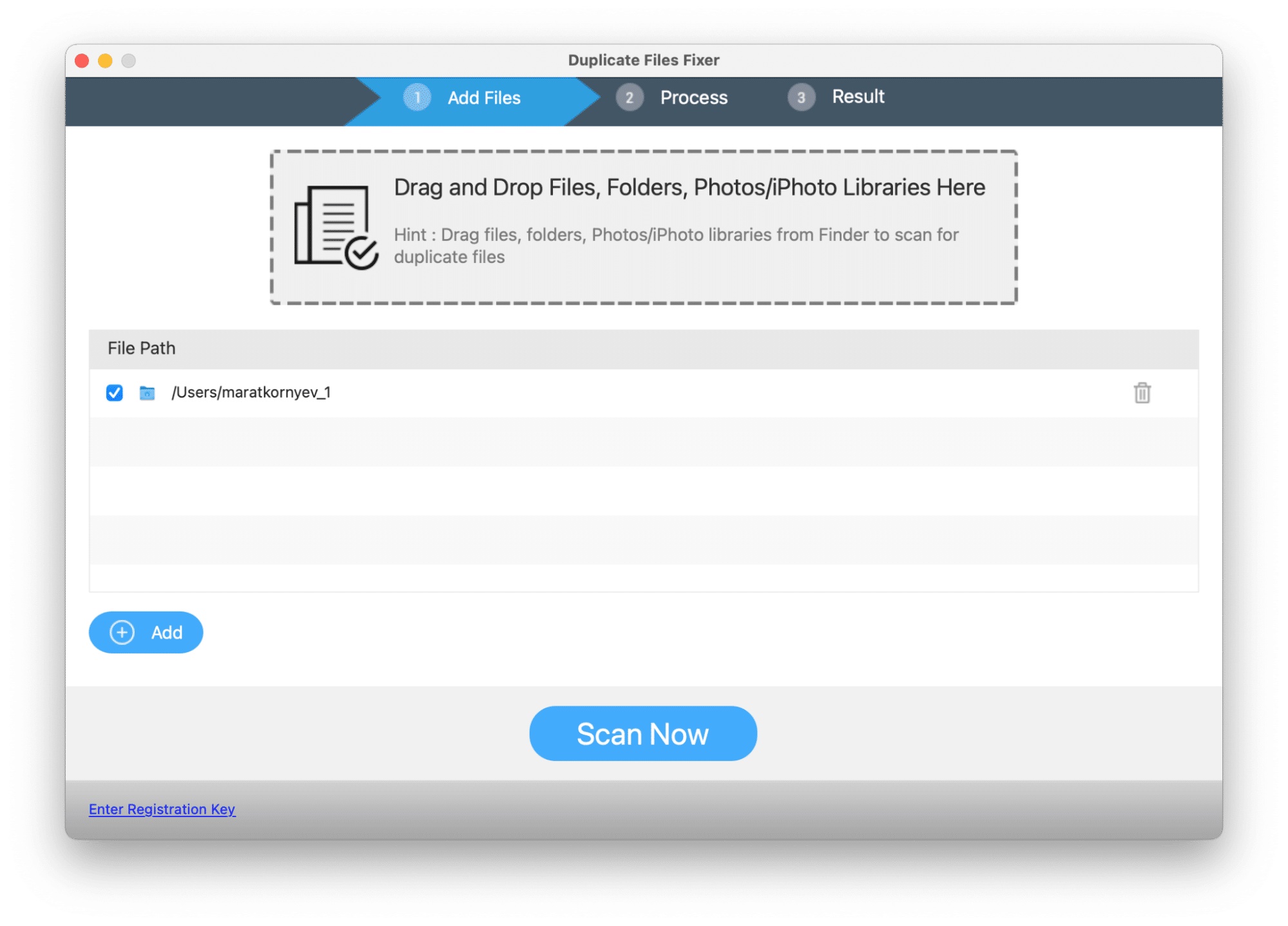Screen dimensions: 1288x926
Task: Click the document checkmark icon in drop zone
Action: 335,227
